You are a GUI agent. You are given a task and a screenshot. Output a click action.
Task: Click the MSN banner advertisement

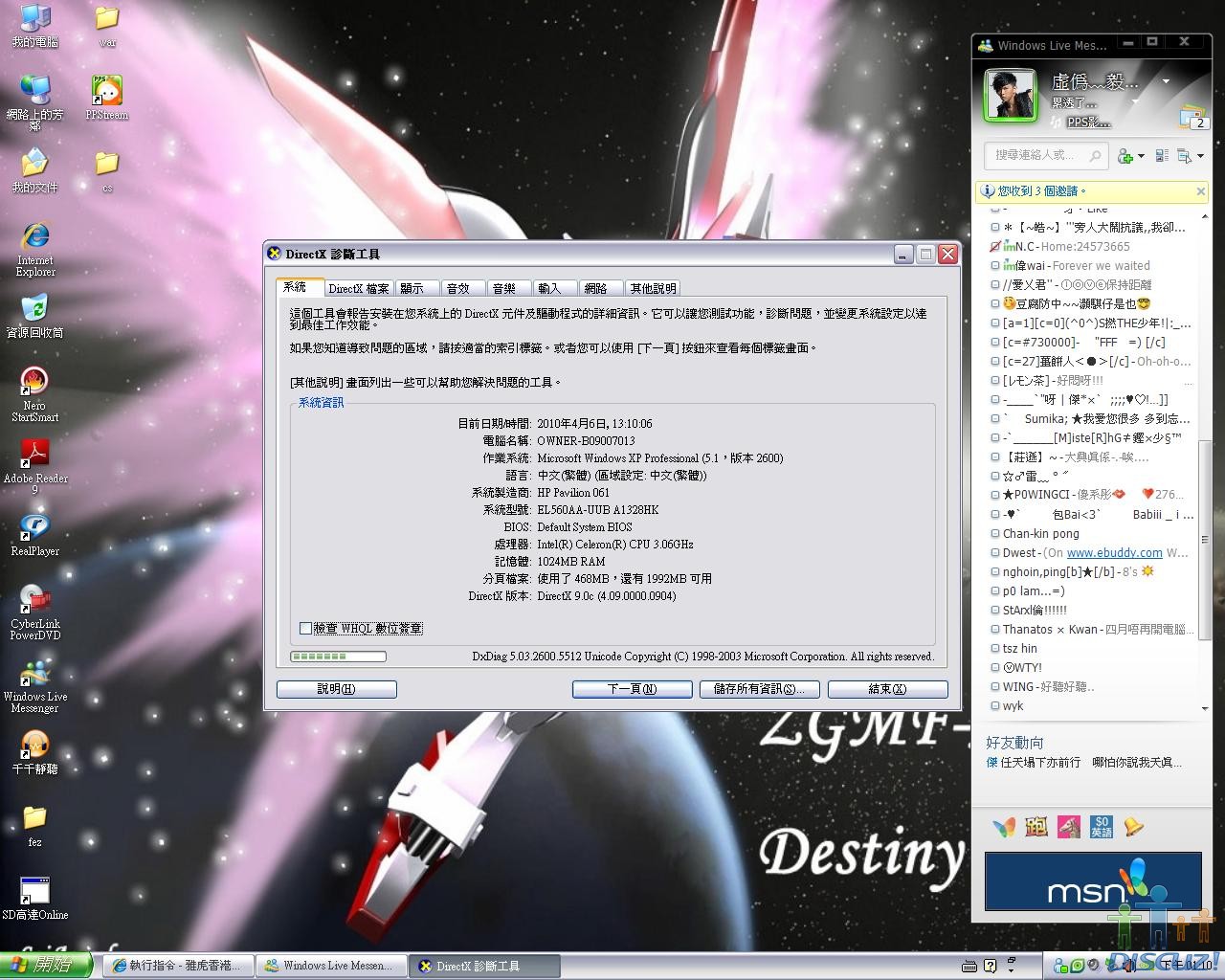click(x=1093, y=881)
